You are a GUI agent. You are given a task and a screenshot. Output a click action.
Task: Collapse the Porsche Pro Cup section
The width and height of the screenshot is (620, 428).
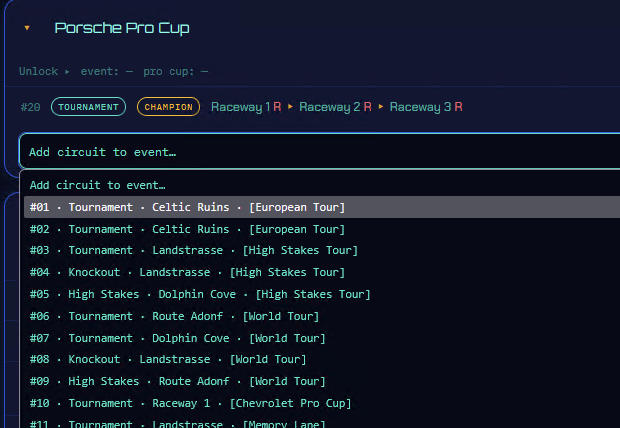click(27, 28)
